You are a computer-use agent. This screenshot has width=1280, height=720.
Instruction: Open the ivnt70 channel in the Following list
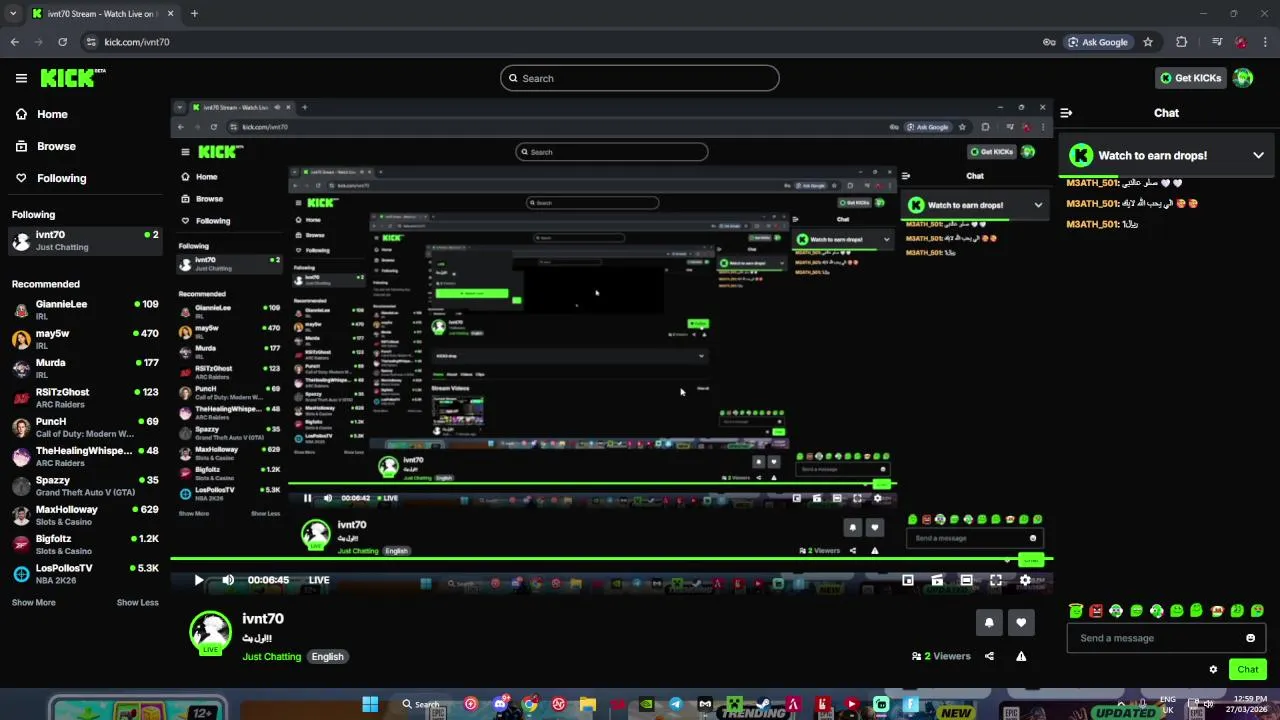pyautogui.click(x=85, y=241)
